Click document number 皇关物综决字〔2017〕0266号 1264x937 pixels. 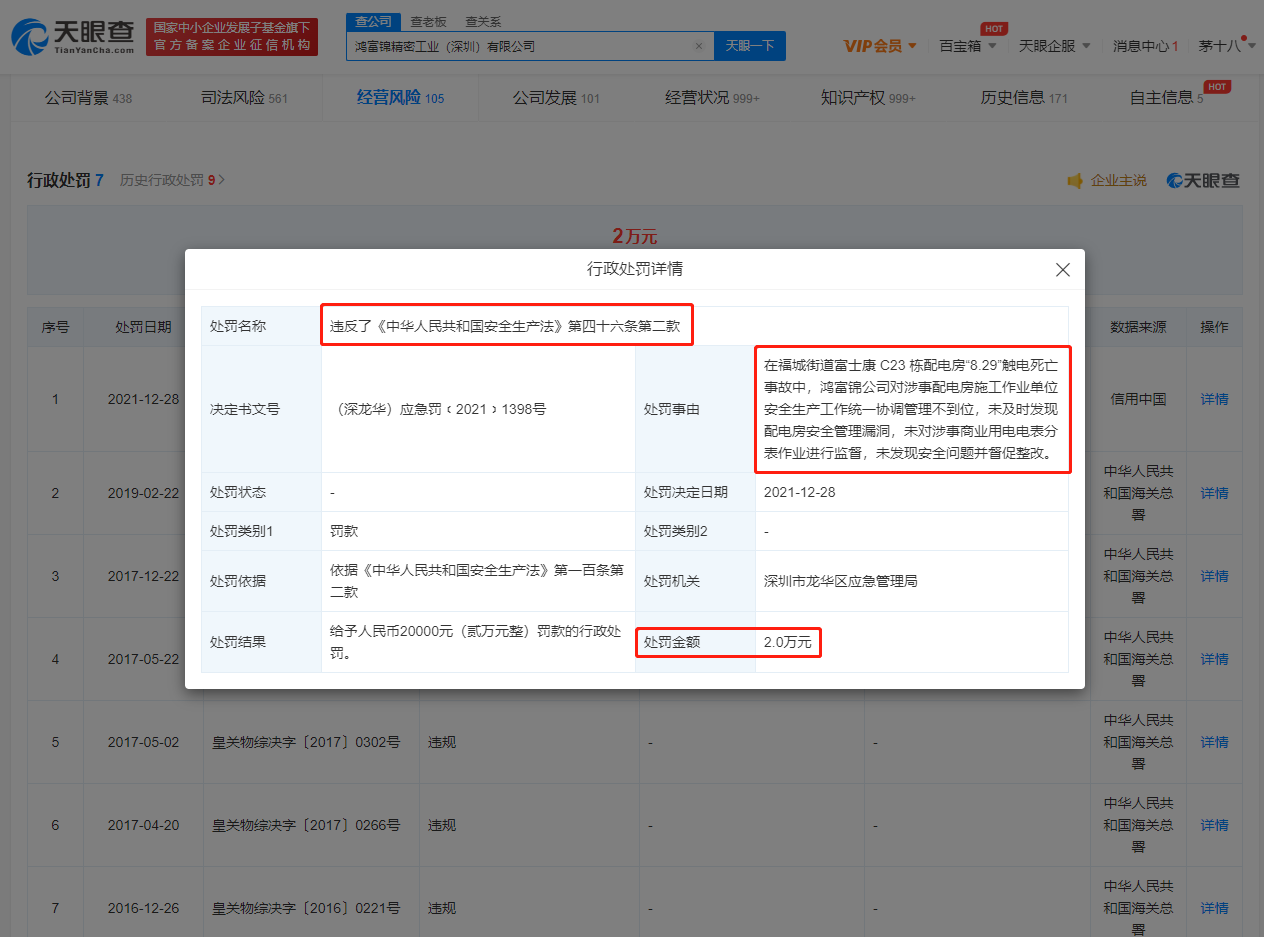point(306,825)
